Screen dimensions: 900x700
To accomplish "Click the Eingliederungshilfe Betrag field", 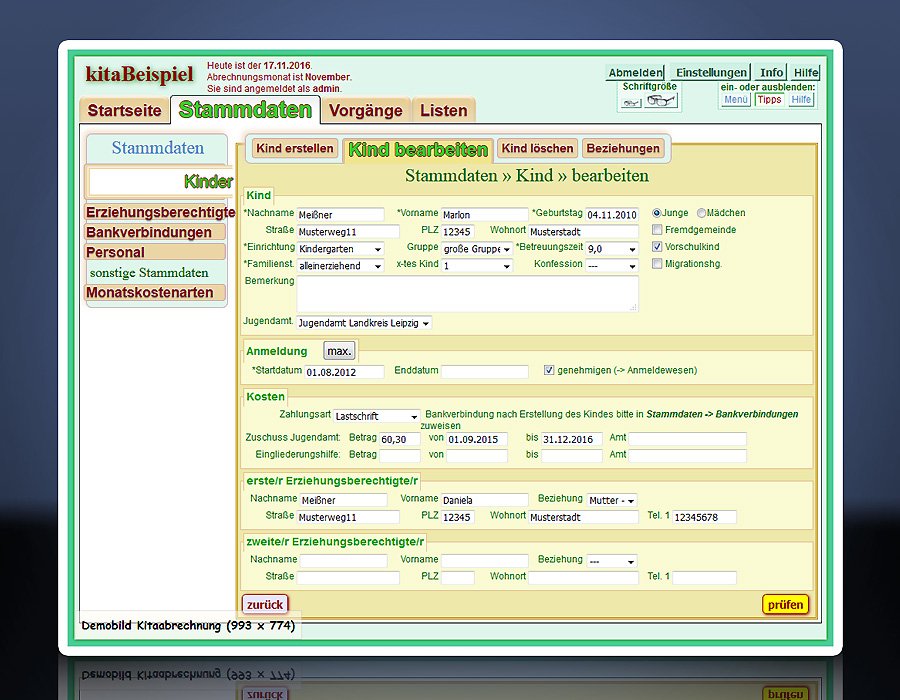I will coord(399,456).
